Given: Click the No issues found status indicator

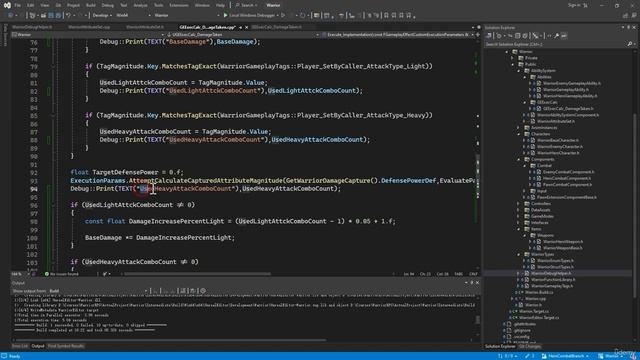Looking at the screenshot, I should [x=61, y=274].
